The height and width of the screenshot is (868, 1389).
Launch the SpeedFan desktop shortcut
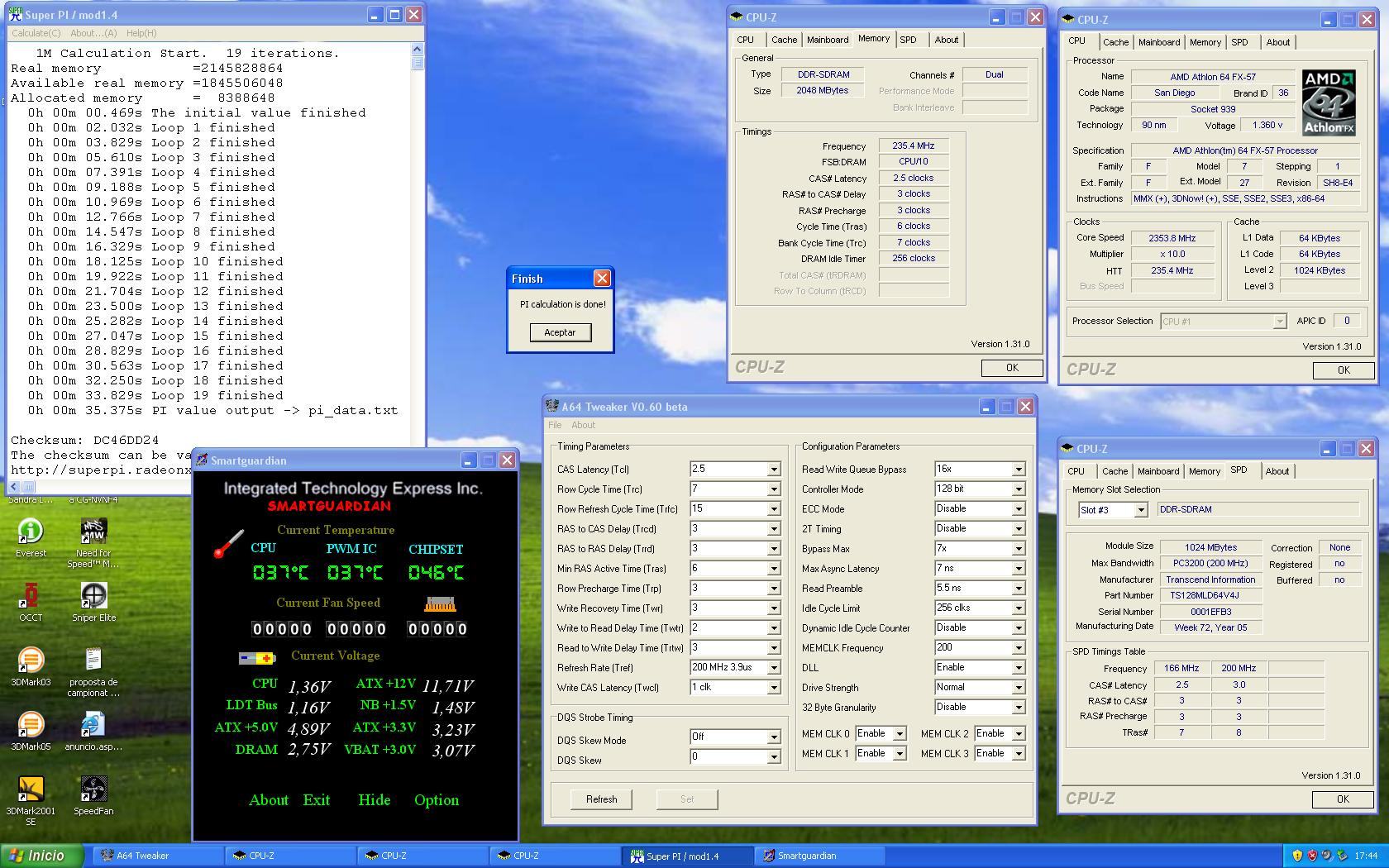point(93,789)
